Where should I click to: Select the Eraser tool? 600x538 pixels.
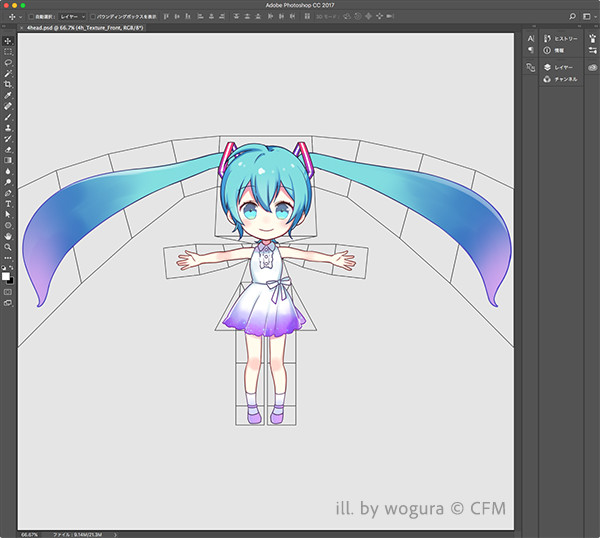8,149
